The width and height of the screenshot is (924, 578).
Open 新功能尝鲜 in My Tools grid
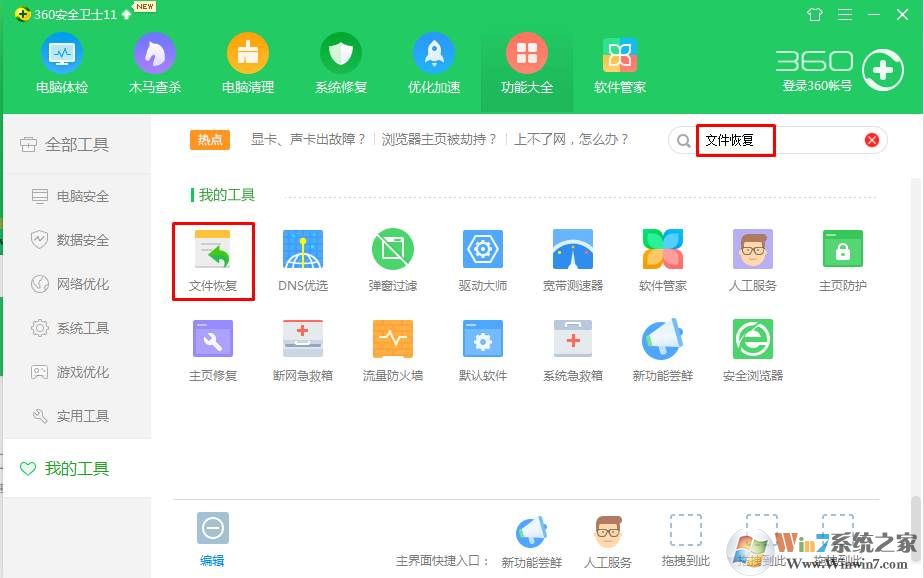pos(663,351)
